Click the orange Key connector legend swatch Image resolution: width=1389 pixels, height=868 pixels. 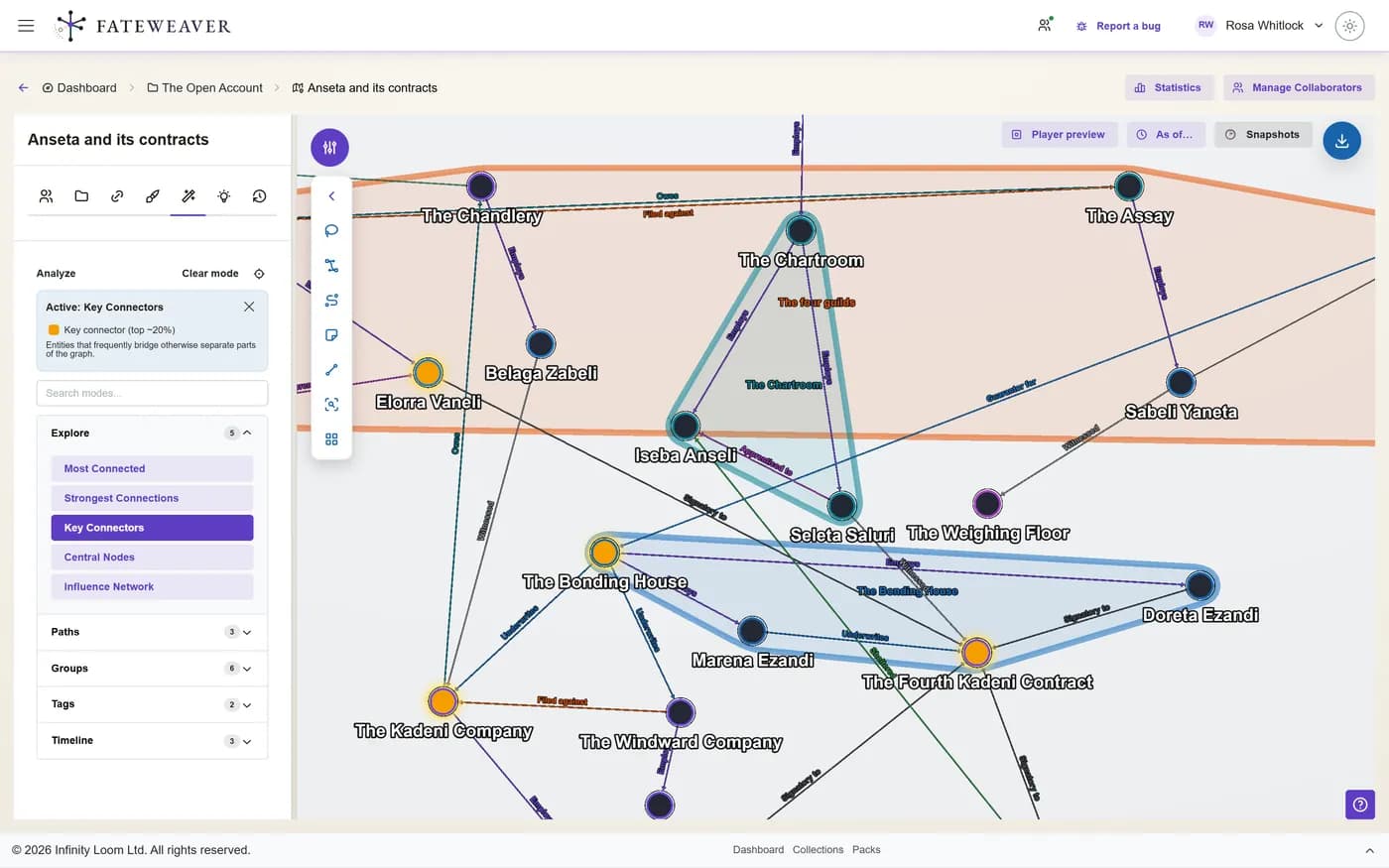(54, 329)
